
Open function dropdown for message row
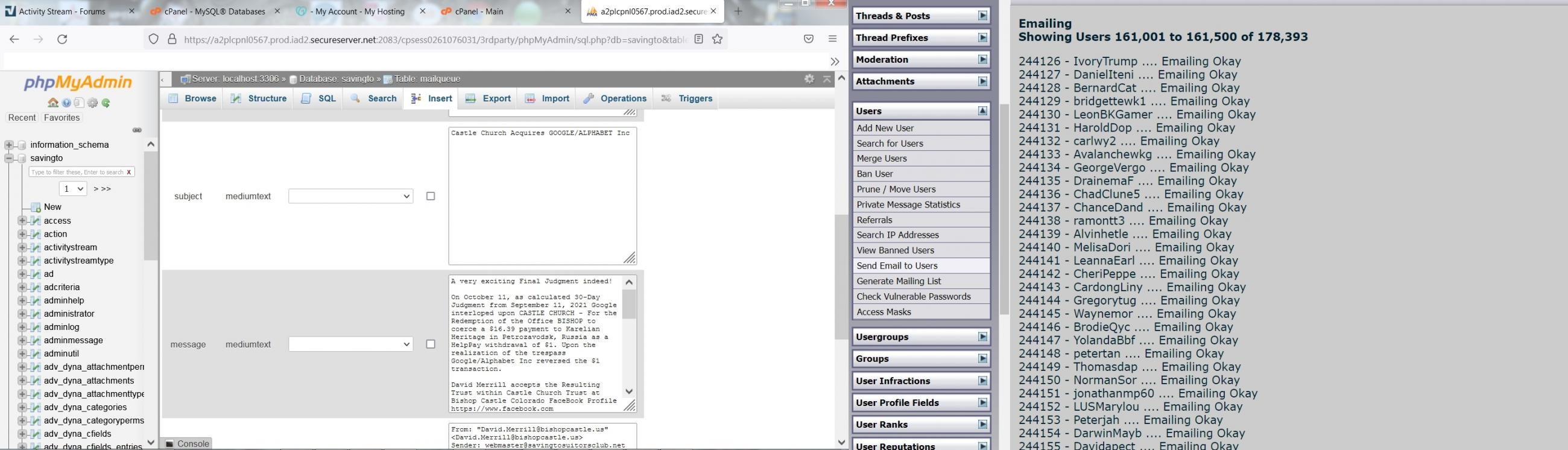350,344
